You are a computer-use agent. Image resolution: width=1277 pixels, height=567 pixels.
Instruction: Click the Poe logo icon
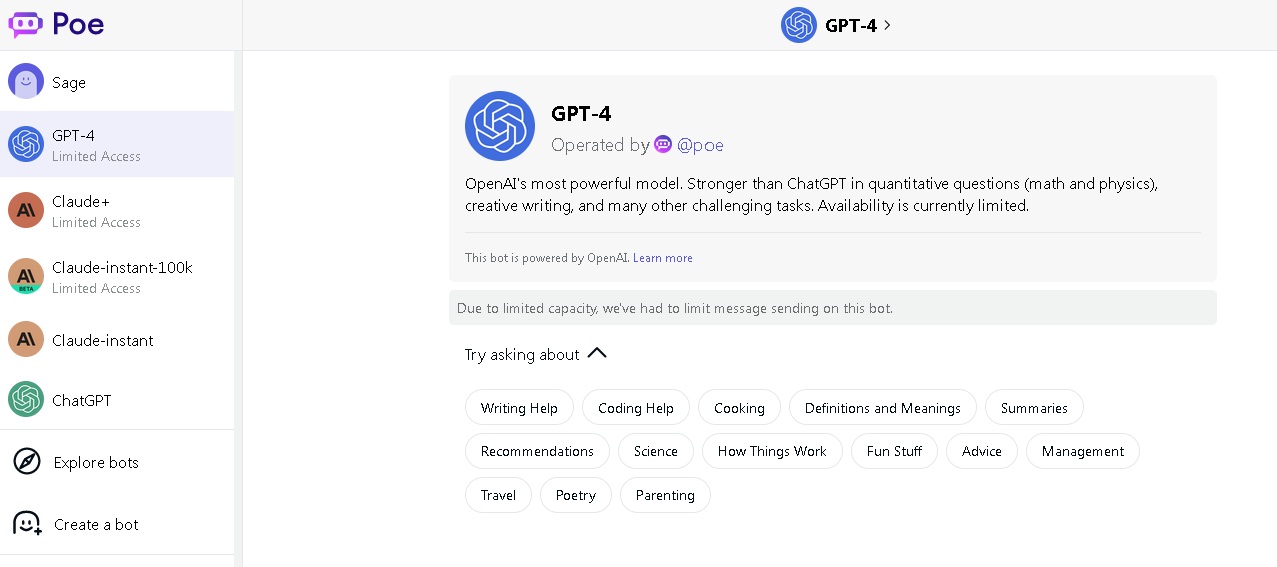[x=26, y=25]
